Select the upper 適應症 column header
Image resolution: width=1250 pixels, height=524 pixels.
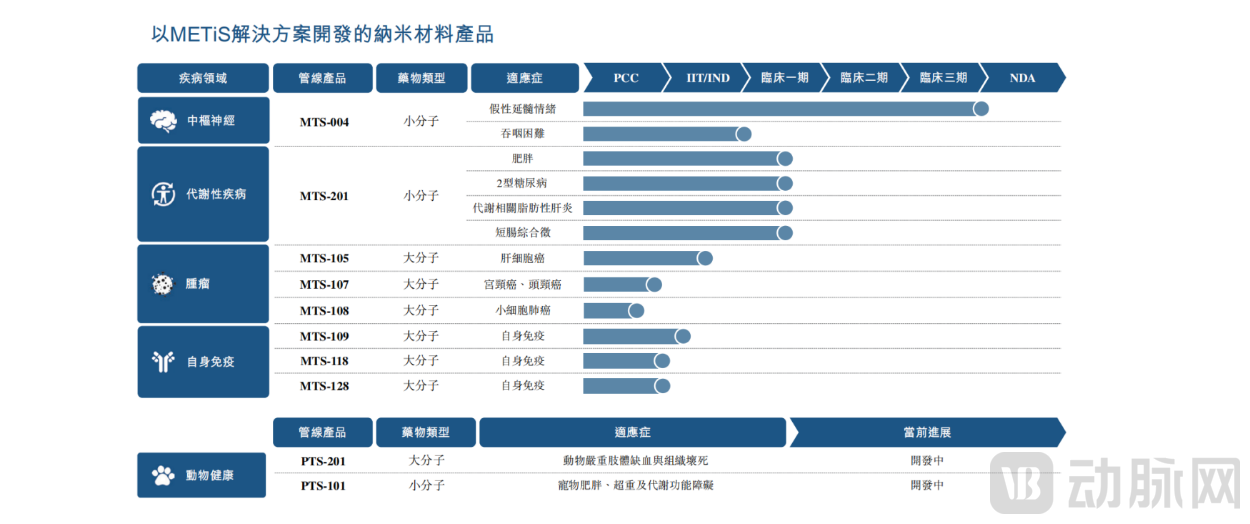(x=525, y=78)
